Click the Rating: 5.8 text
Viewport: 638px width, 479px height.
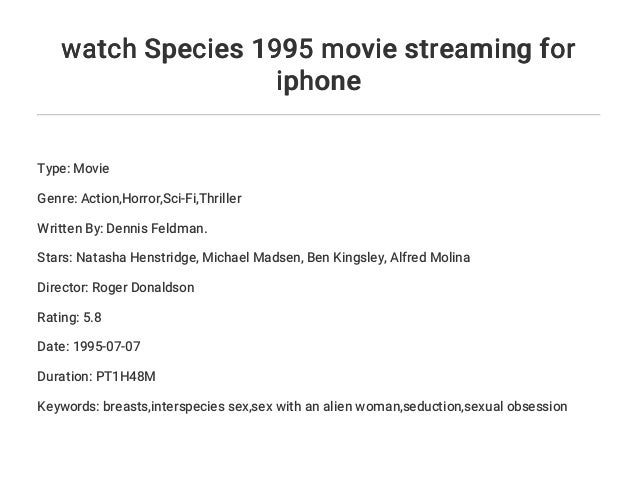[69, 317]
